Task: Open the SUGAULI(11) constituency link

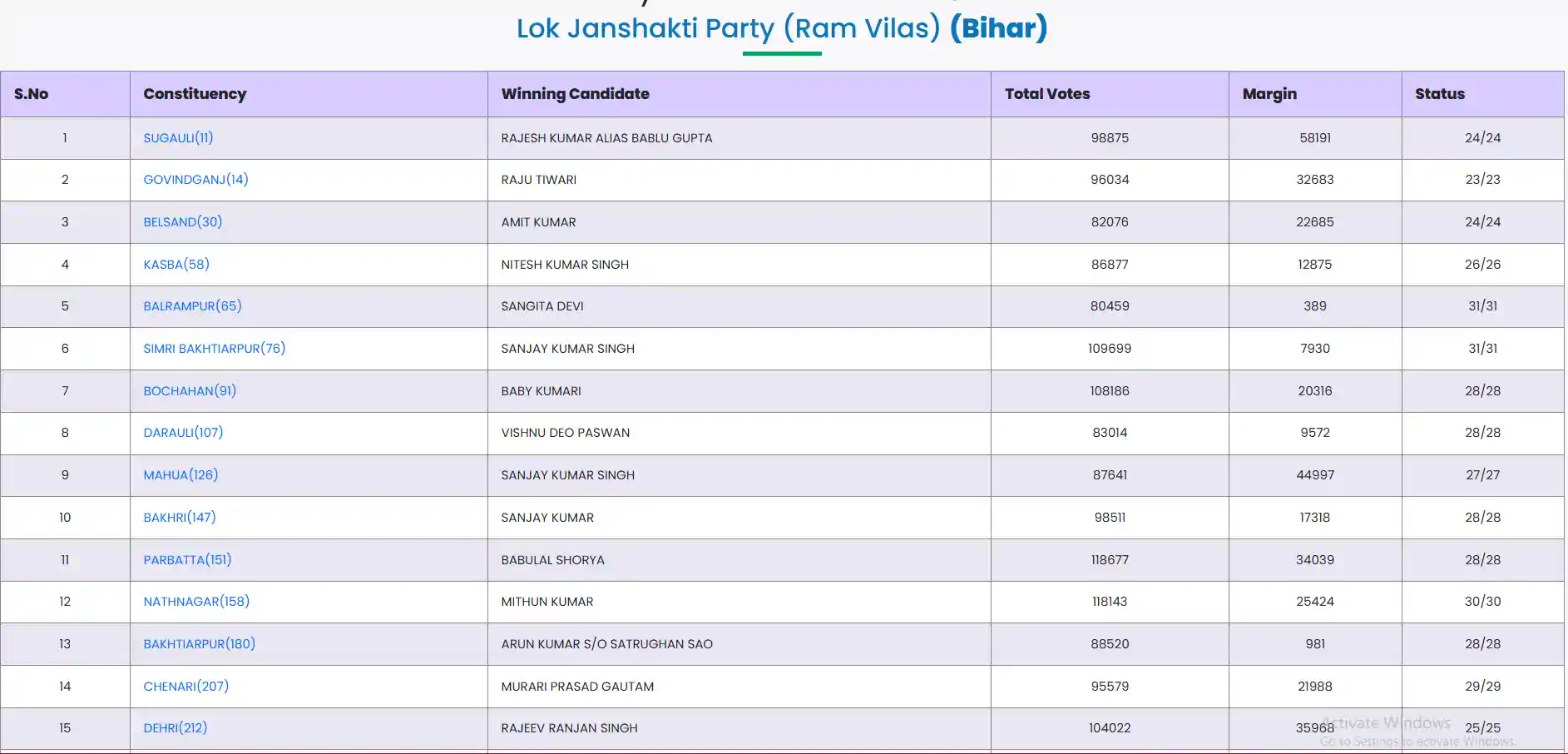Action: (x=178, y=138)
